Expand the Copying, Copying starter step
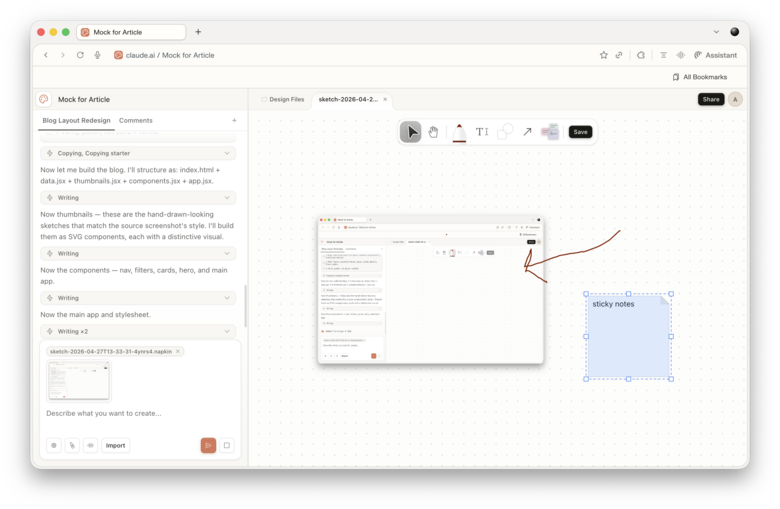This screenshot has height=509, width=780. [x=138, y=153]
